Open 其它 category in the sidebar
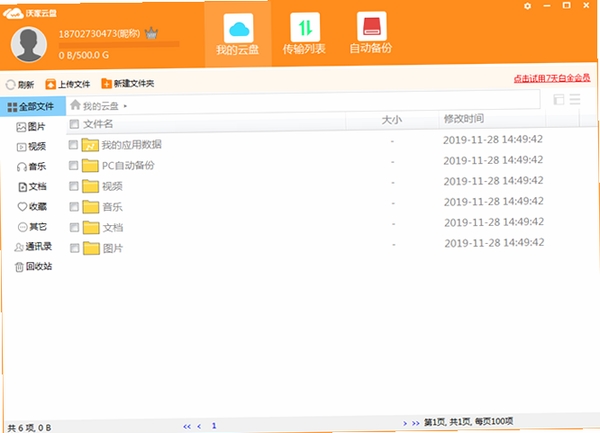This screenshot has width=600, height=433. 32,227
